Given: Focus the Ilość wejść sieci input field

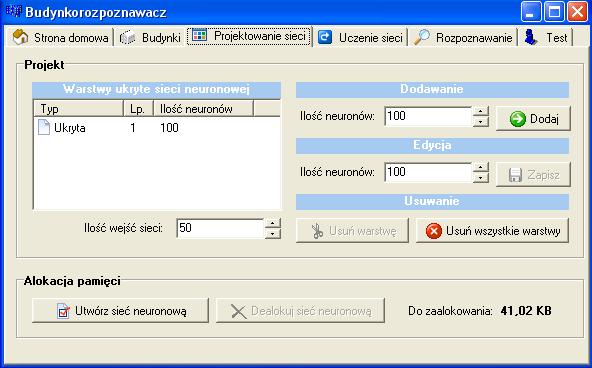Looking at the screenshot, I should point(220,228).
